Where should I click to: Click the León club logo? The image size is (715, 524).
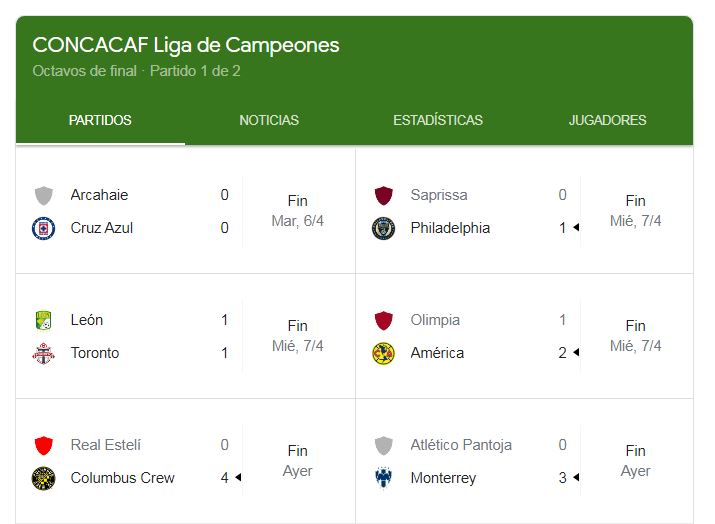tap(43, 320)
